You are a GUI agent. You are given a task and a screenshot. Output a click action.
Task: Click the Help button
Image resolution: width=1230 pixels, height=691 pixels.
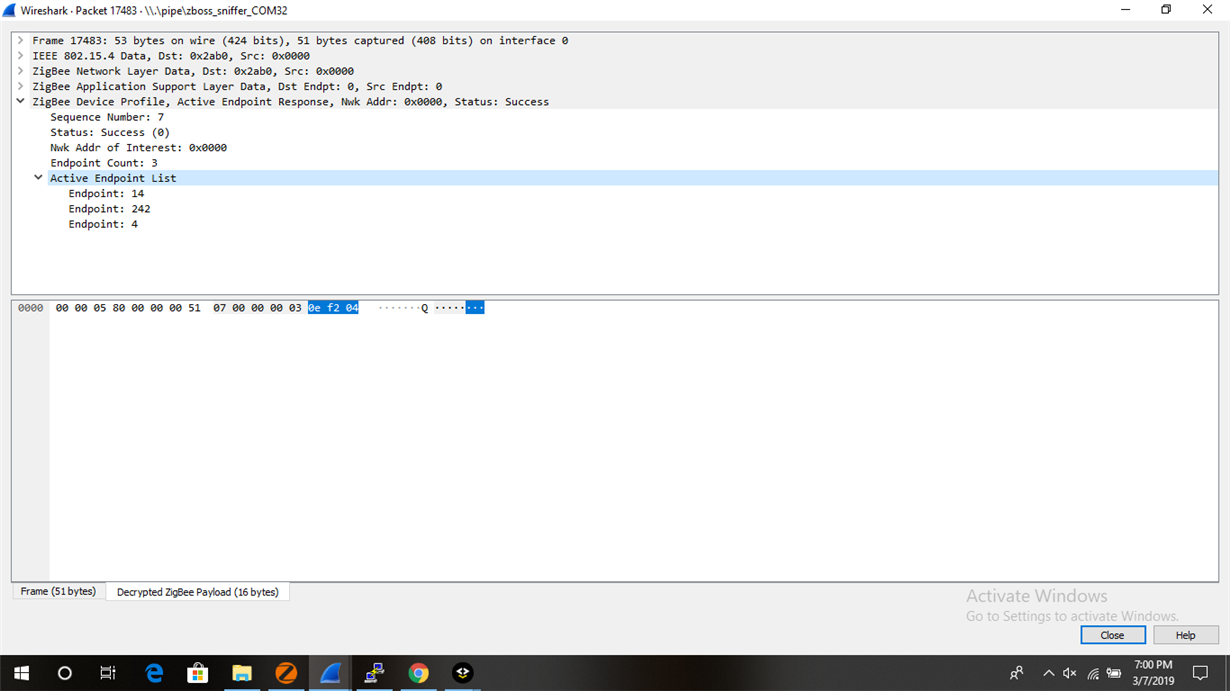click(x=1185, y=635)
